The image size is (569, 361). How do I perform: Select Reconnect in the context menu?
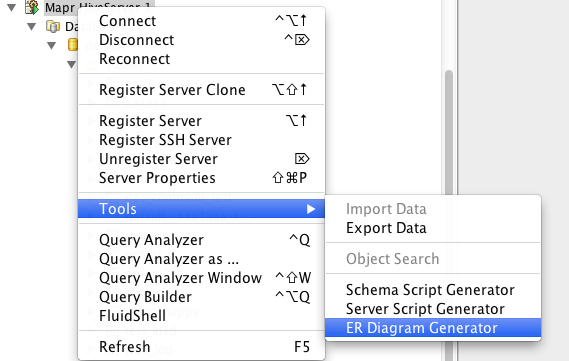[201, 59]
